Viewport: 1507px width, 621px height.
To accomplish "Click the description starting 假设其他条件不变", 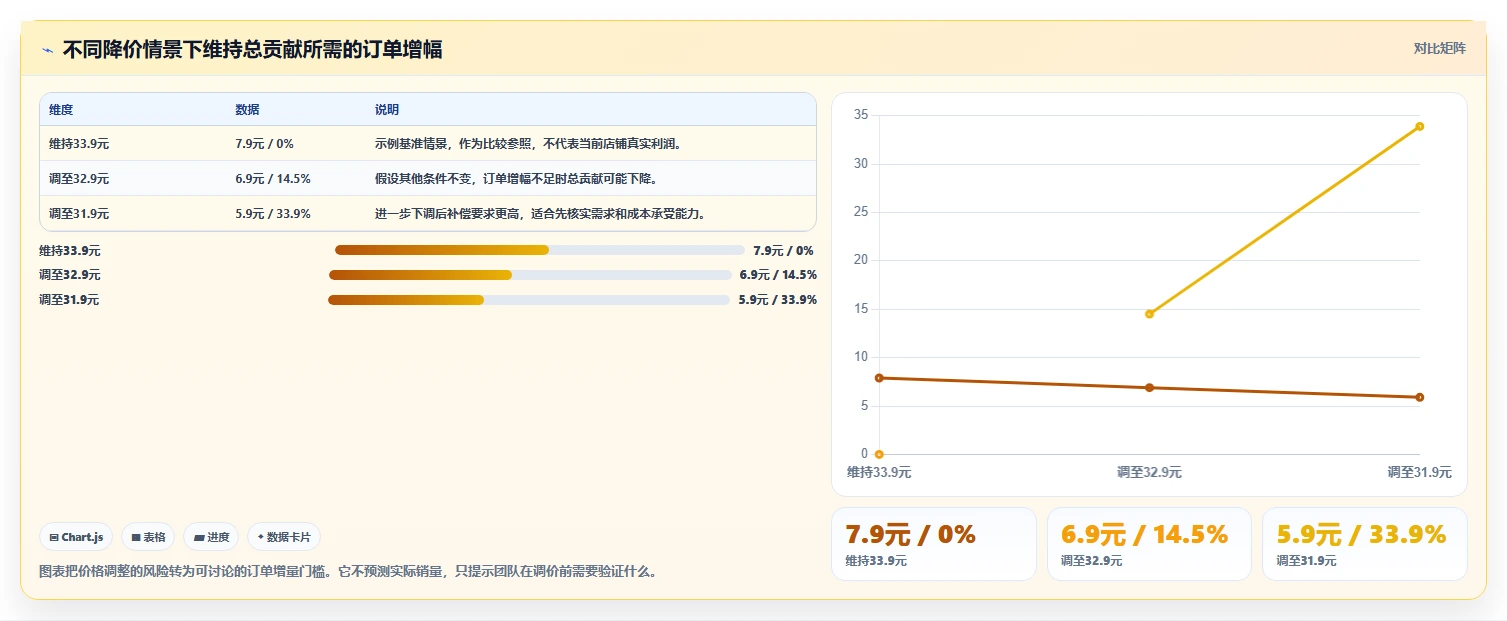I will pyautogui.click(x=516, y=179).
